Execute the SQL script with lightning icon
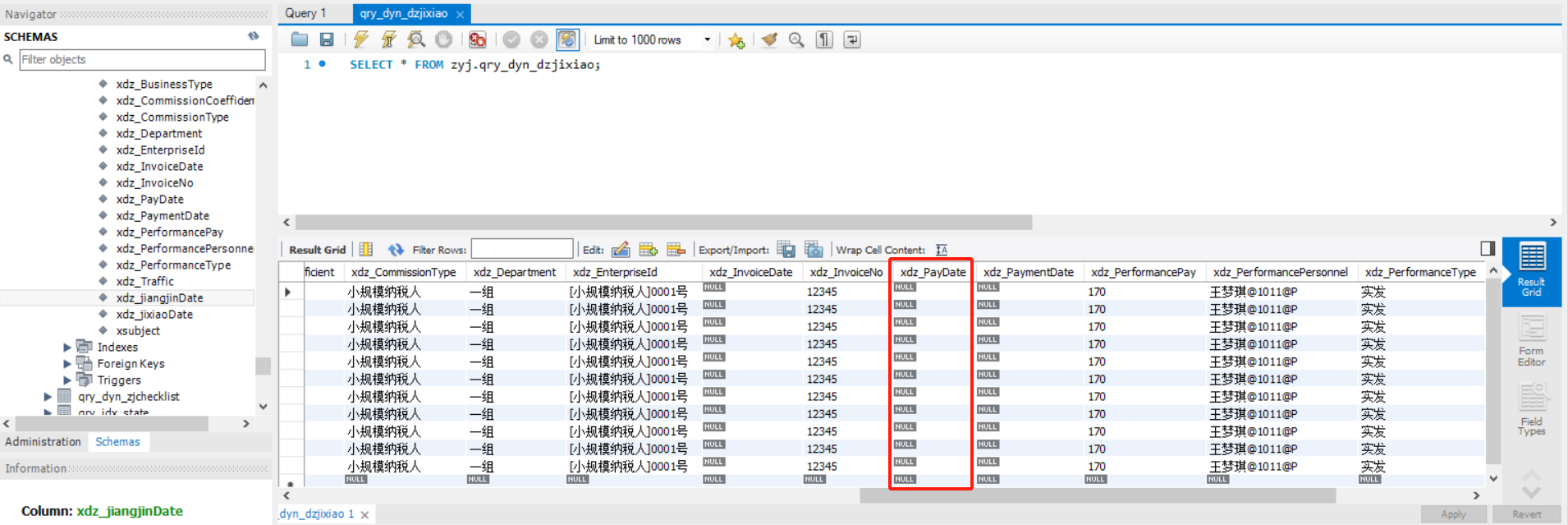The width and height of the screenshot is (1568, 525). pyautogui.click(x=361, y=39)
